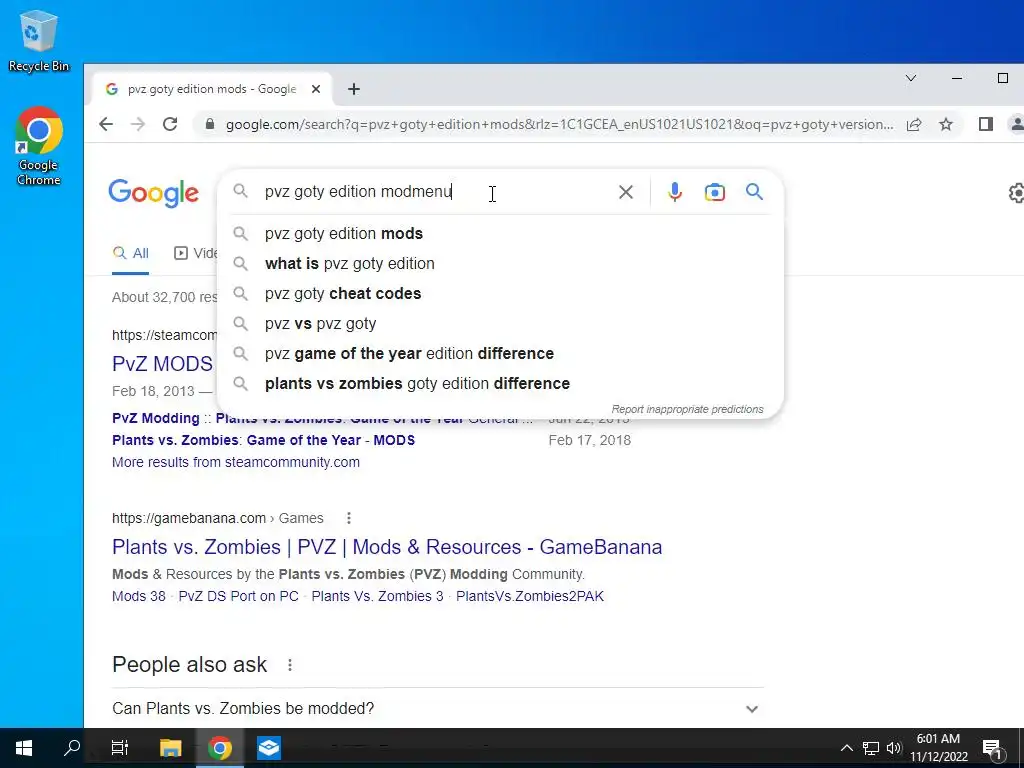Screen dimensions: 1024x768
Task: Search by image with the camera icon
Action: point(714,192)
